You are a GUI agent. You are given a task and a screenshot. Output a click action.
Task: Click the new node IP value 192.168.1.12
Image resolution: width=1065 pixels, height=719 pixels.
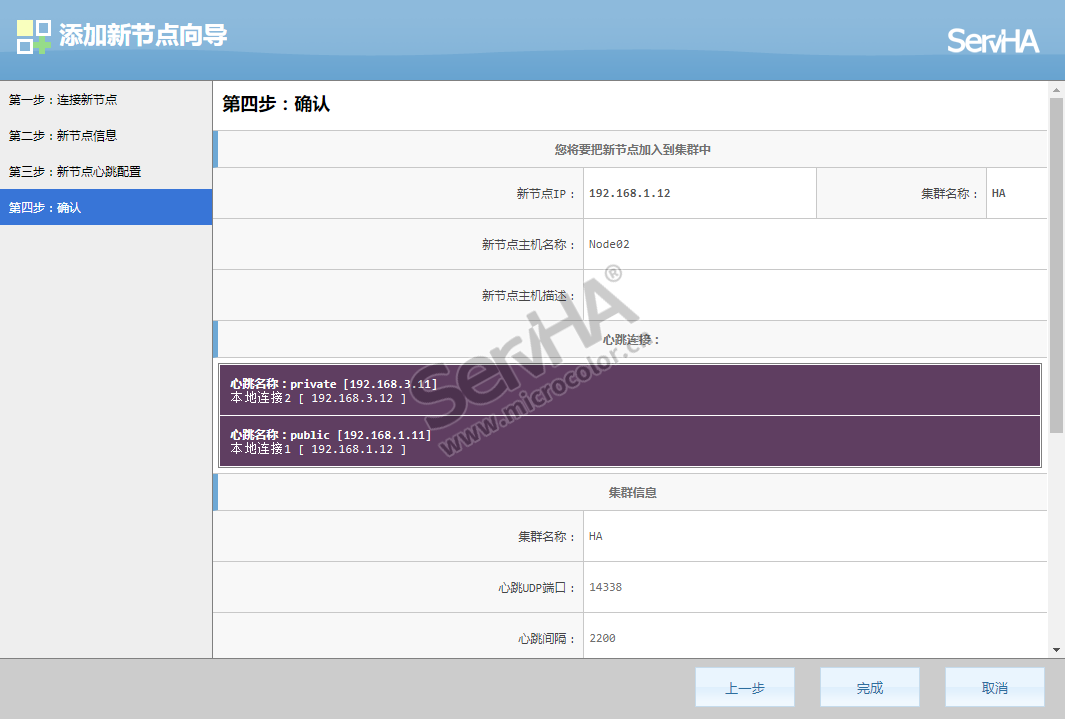click(x=630, y=194)
